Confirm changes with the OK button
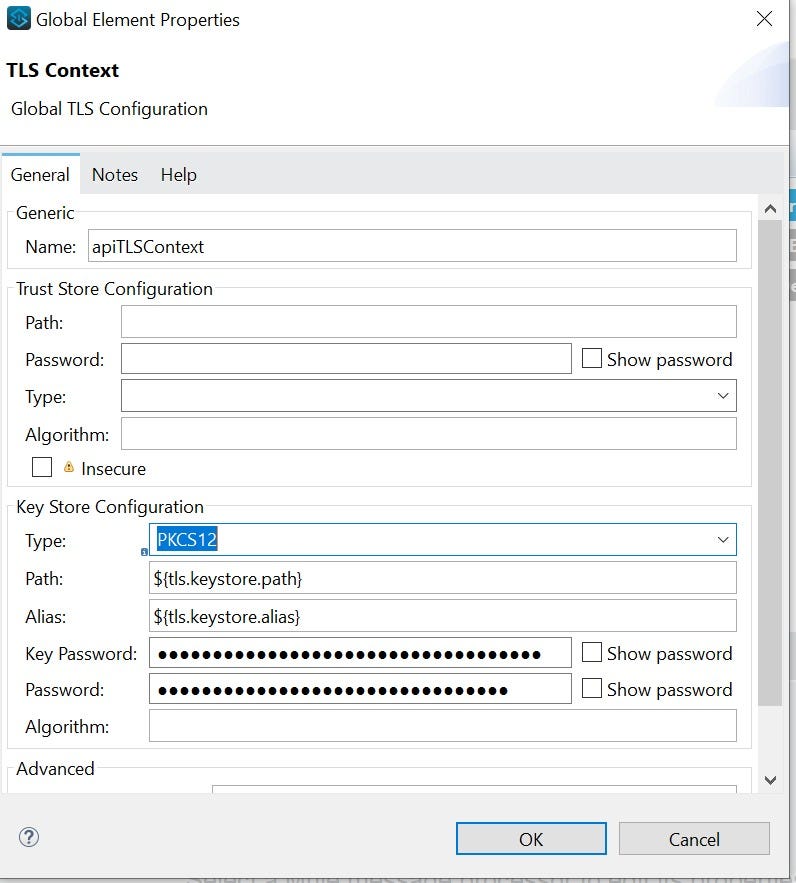 pyautogui.click(x=531, y=838)
